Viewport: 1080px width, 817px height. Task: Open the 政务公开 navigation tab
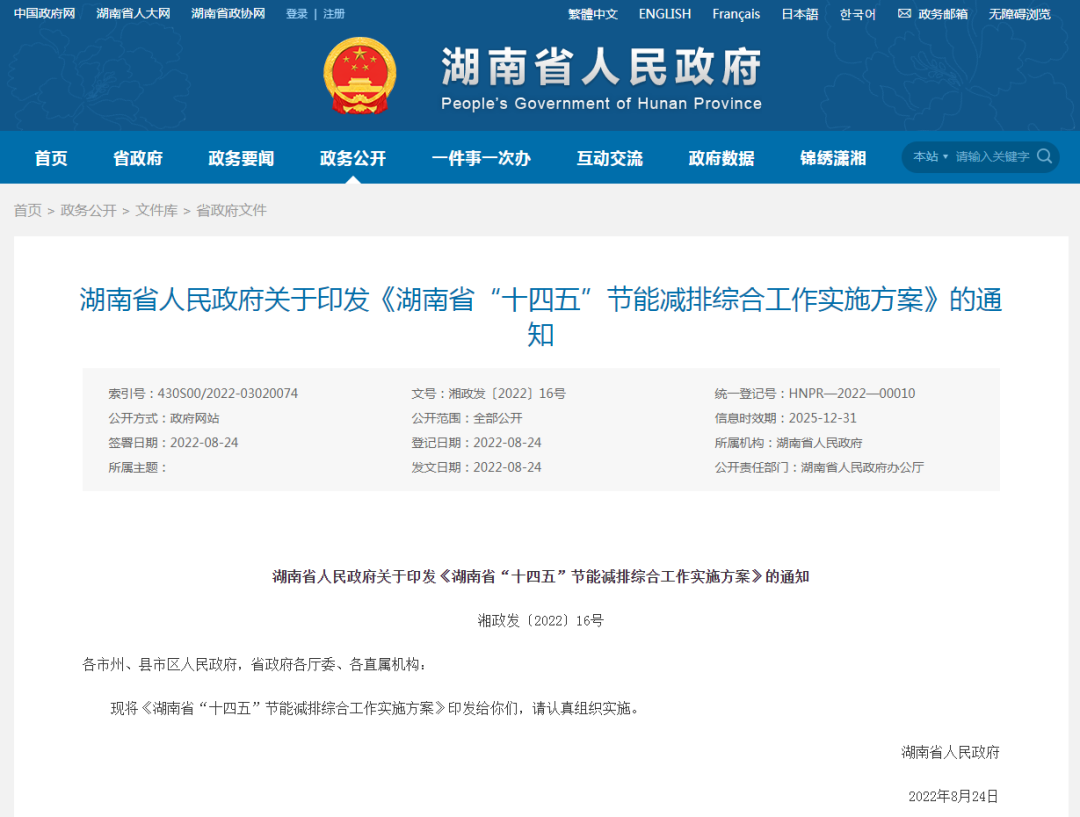click(352, 158)
